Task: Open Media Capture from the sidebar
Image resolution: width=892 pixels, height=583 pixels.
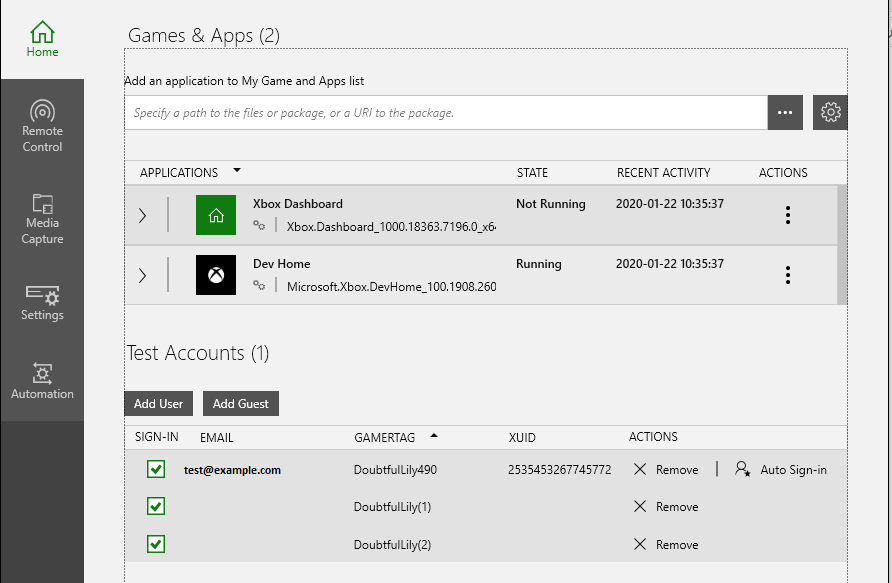Action: pyautogui.click(x=42, y=219)
